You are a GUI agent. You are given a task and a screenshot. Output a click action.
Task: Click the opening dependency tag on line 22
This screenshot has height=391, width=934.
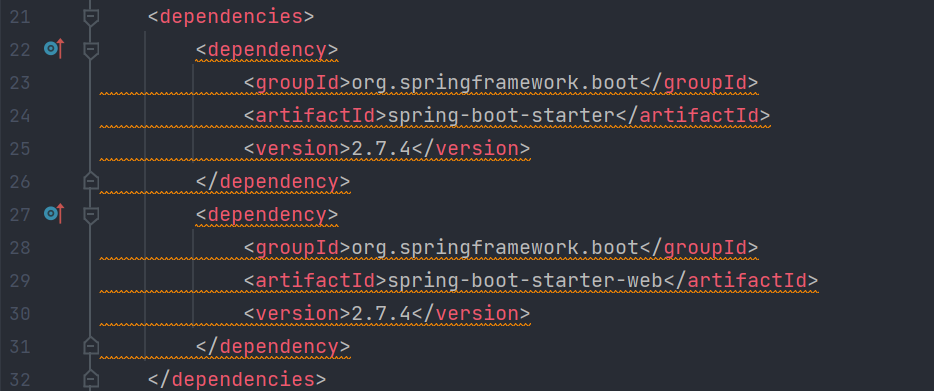click(267, 49)
